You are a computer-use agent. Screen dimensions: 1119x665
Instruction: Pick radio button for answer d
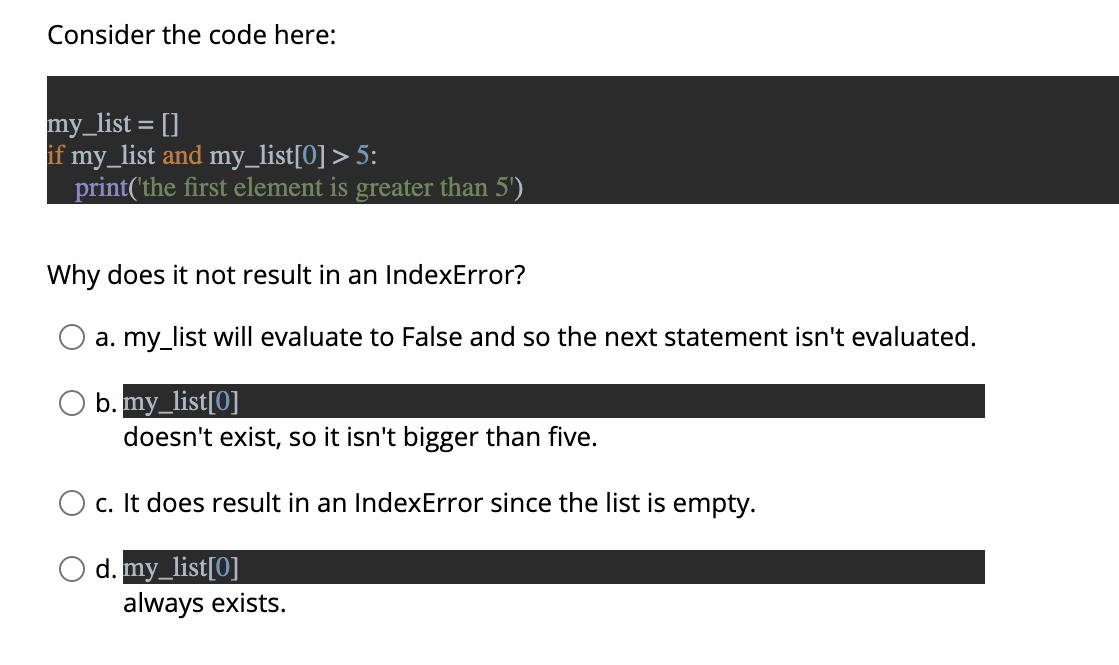coord(71,569)
